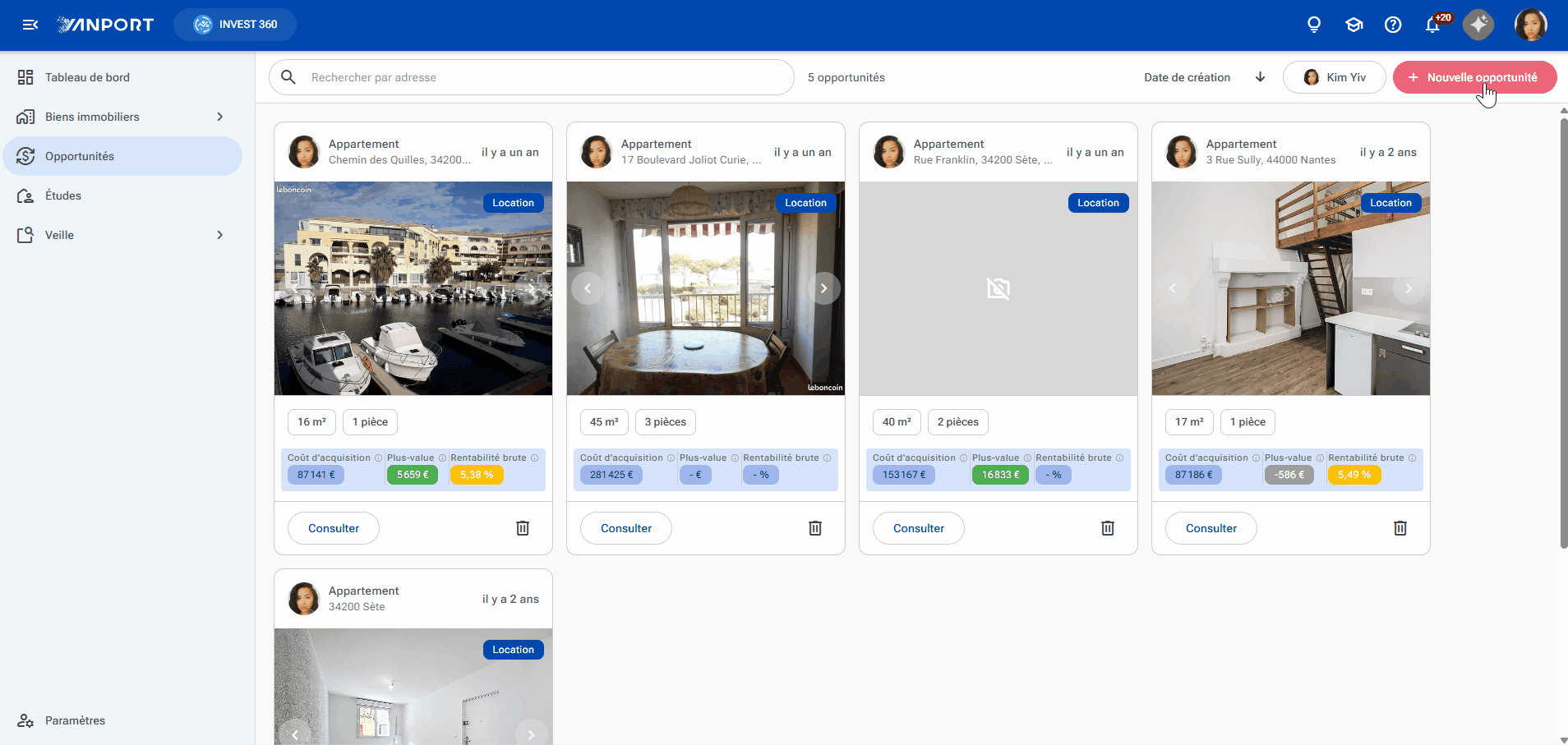Open the lightbulb ideas icon
Image resolution: width=1568 pixels, height=745 pixels.
1314,25
